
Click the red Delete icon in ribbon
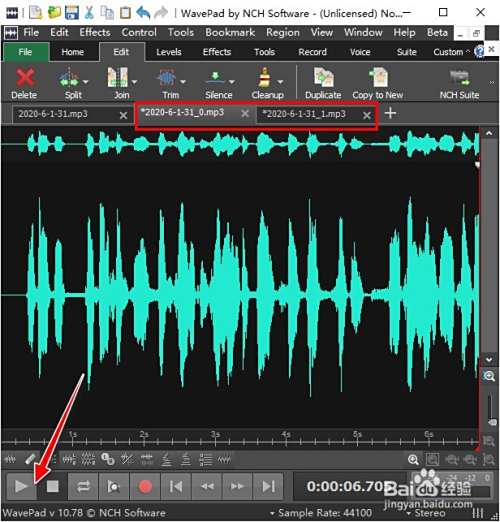click(24, 77)
